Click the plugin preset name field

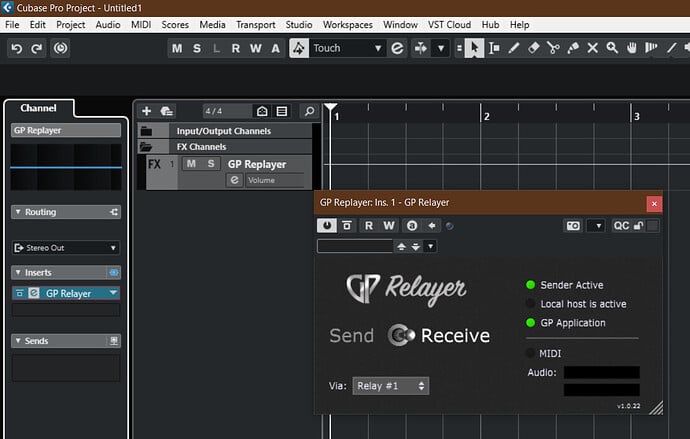tap(355, 246)
